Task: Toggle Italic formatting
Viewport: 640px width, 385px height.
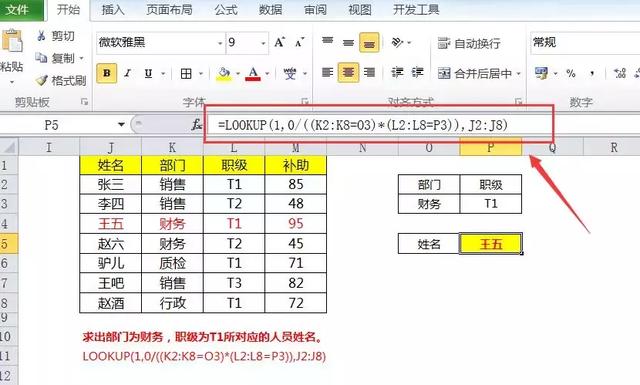Action: point(128,73)
